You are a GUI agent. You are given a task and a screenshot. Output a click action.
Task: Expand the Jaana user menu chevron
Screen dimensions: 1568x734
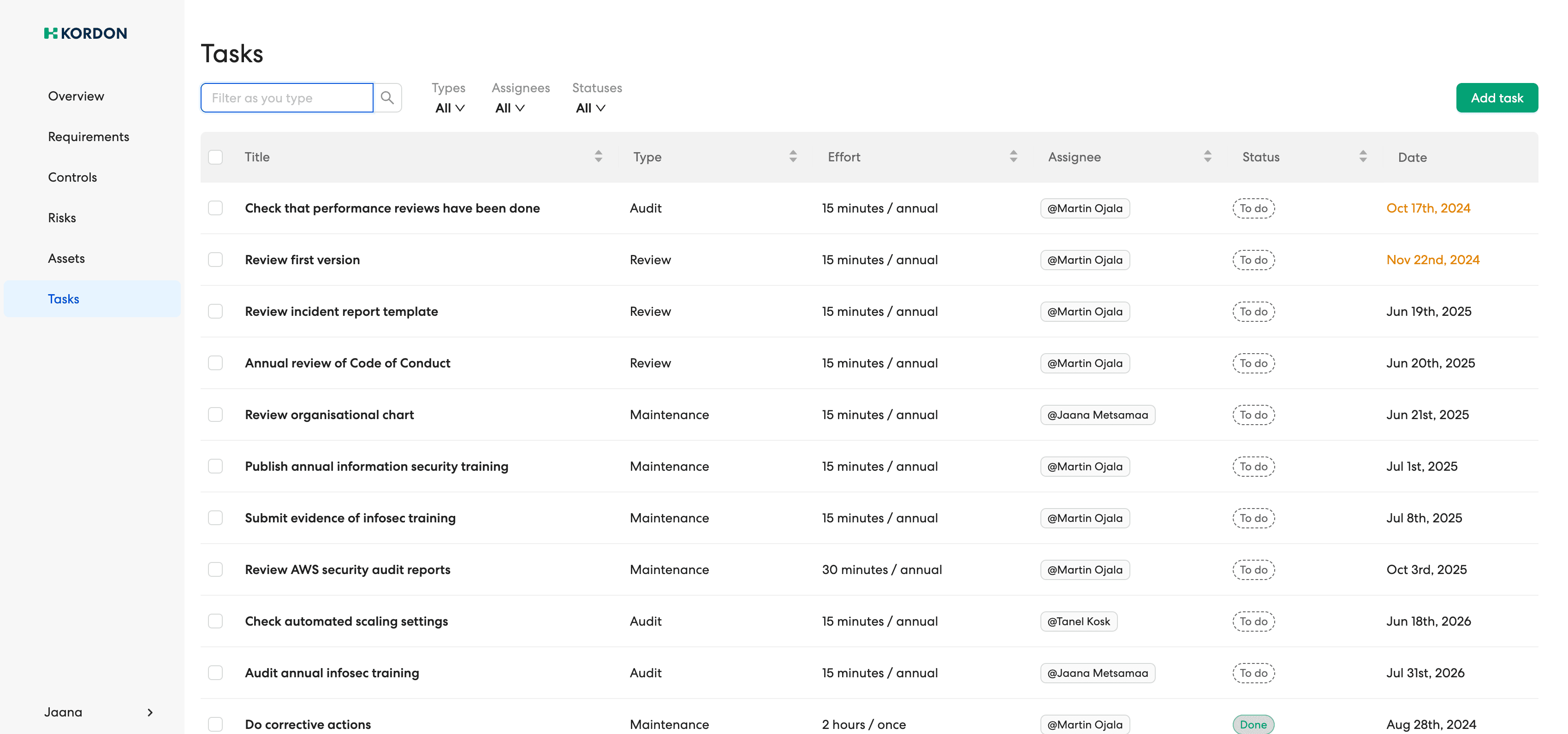[150, 712]
